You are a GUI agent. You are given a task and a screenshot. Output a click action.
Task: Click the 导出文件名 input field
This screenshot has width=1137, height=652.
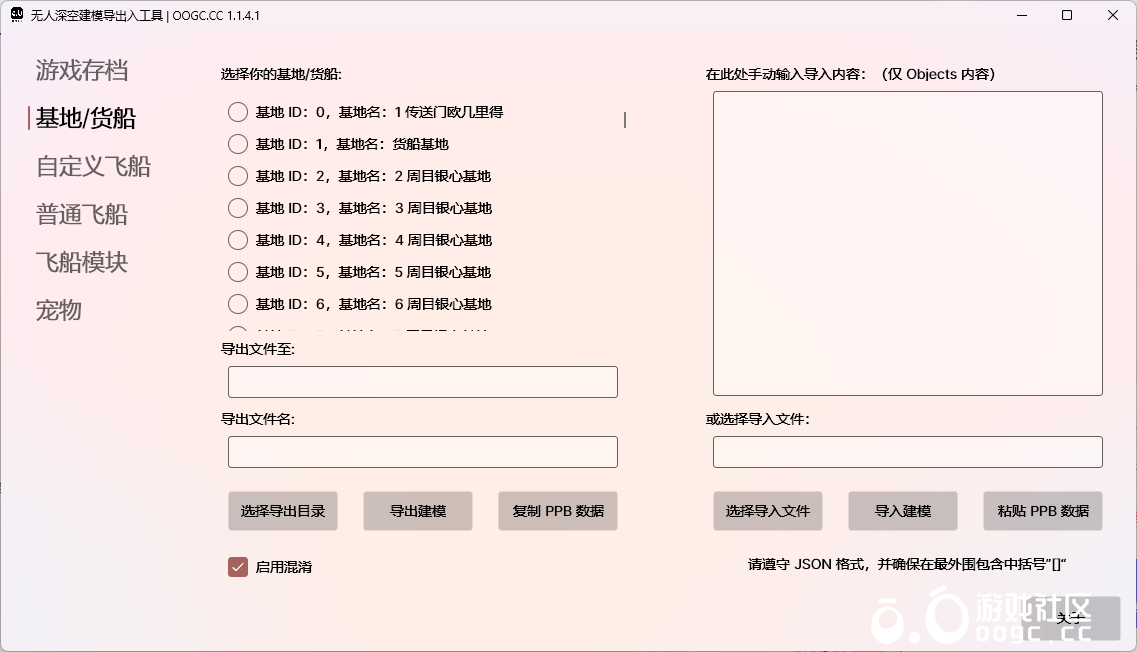423,452
